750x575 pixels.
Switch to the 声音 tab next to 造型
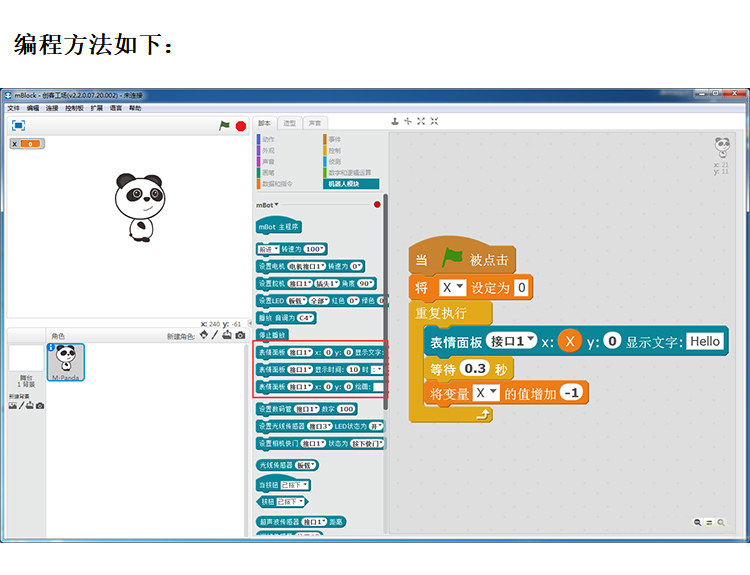click(x=315, y=123)
